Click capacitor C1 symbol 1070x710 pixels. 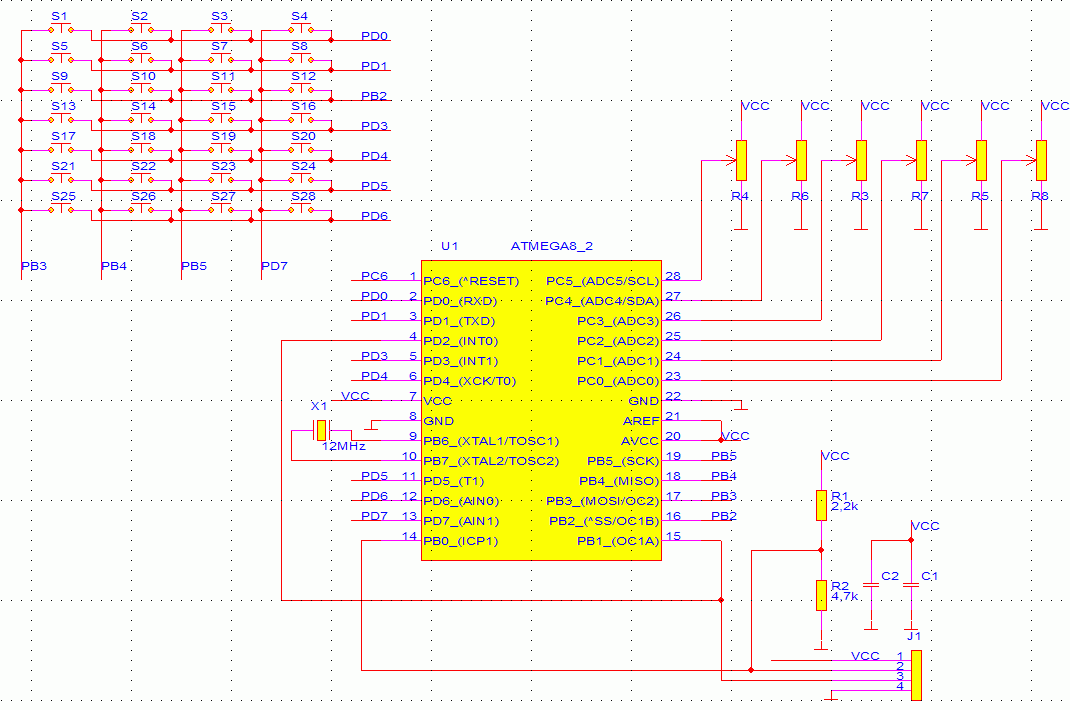coord(911,585)
